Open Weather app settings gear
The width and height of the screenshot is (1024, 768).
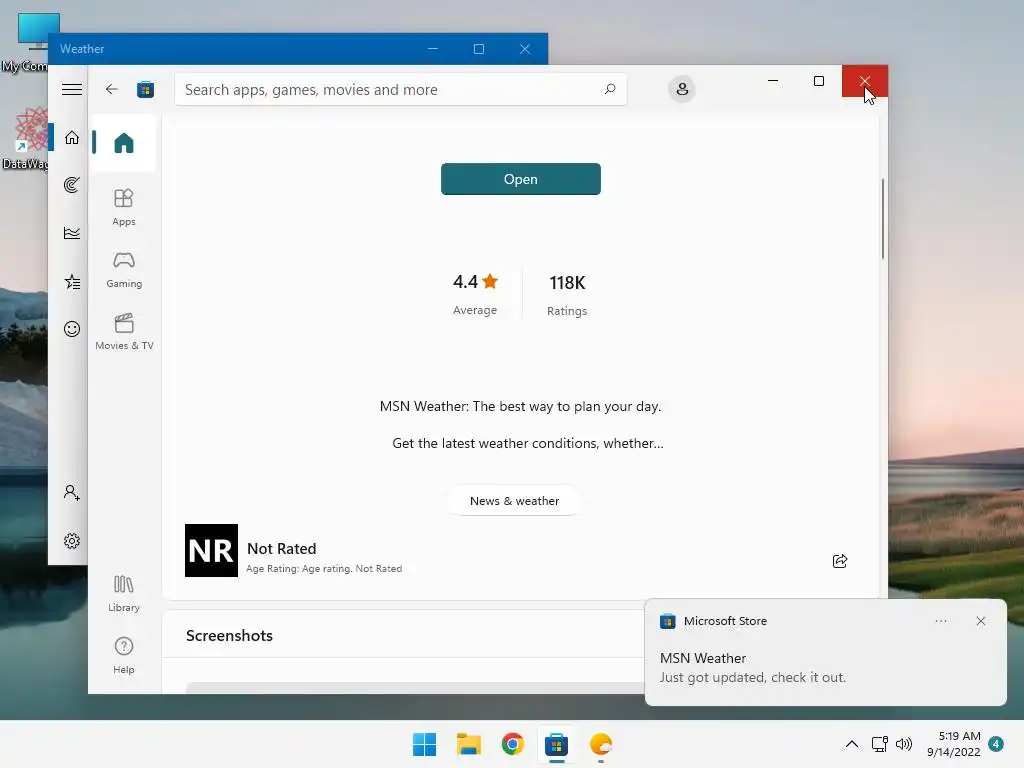[72, 541]
